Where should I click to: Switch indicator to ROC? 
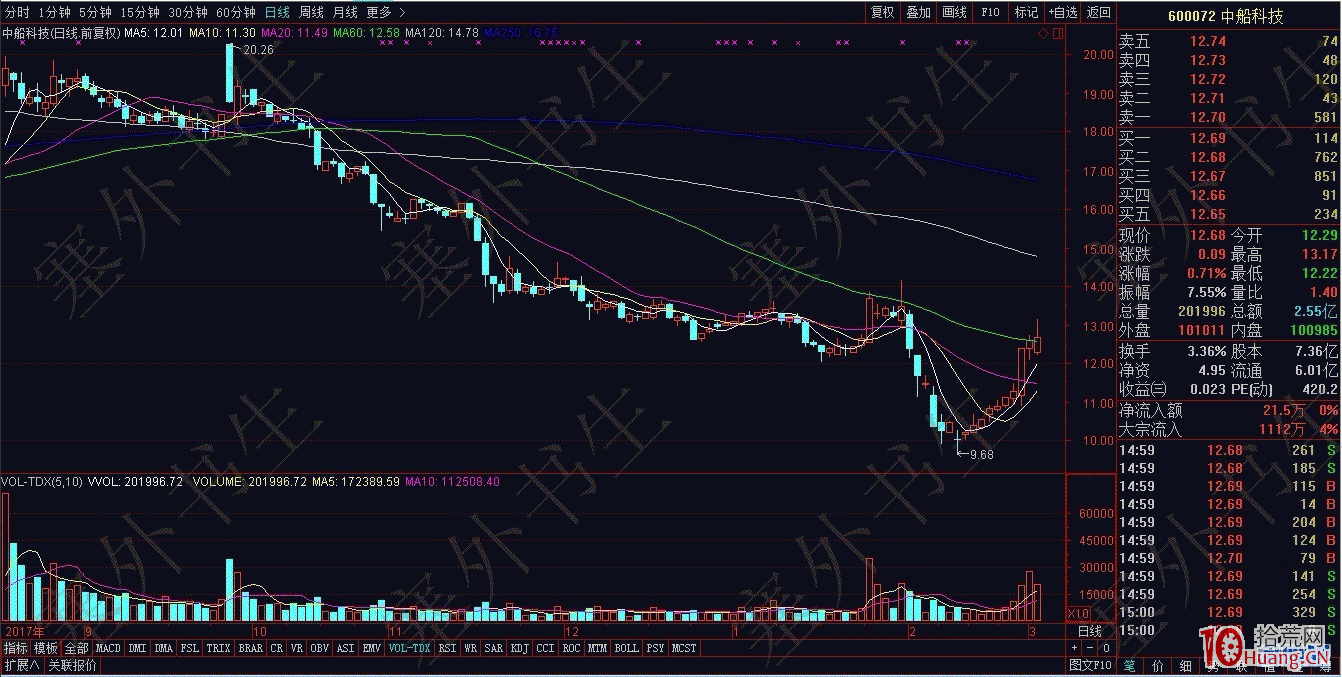(x=572, y=648)
